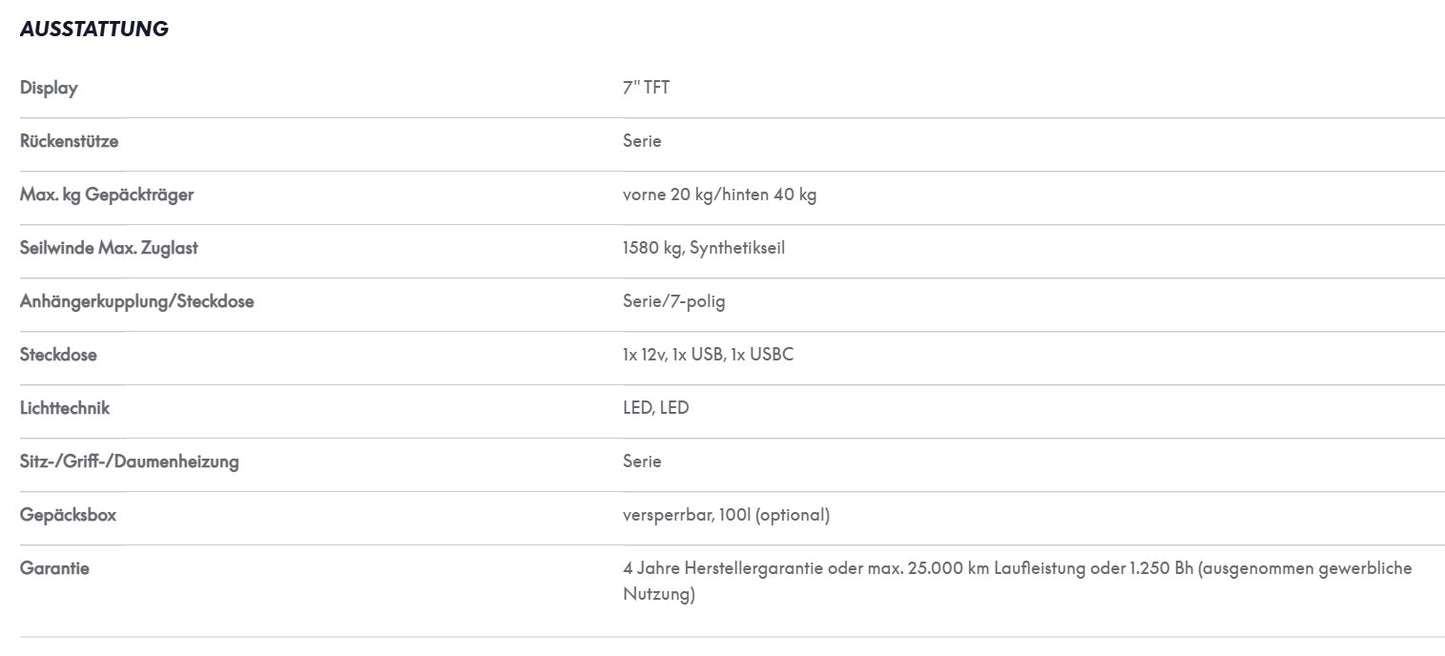Select the Gepäcksbox label
The height and width of the screenshot is (656, 1445).
[68, 515]
